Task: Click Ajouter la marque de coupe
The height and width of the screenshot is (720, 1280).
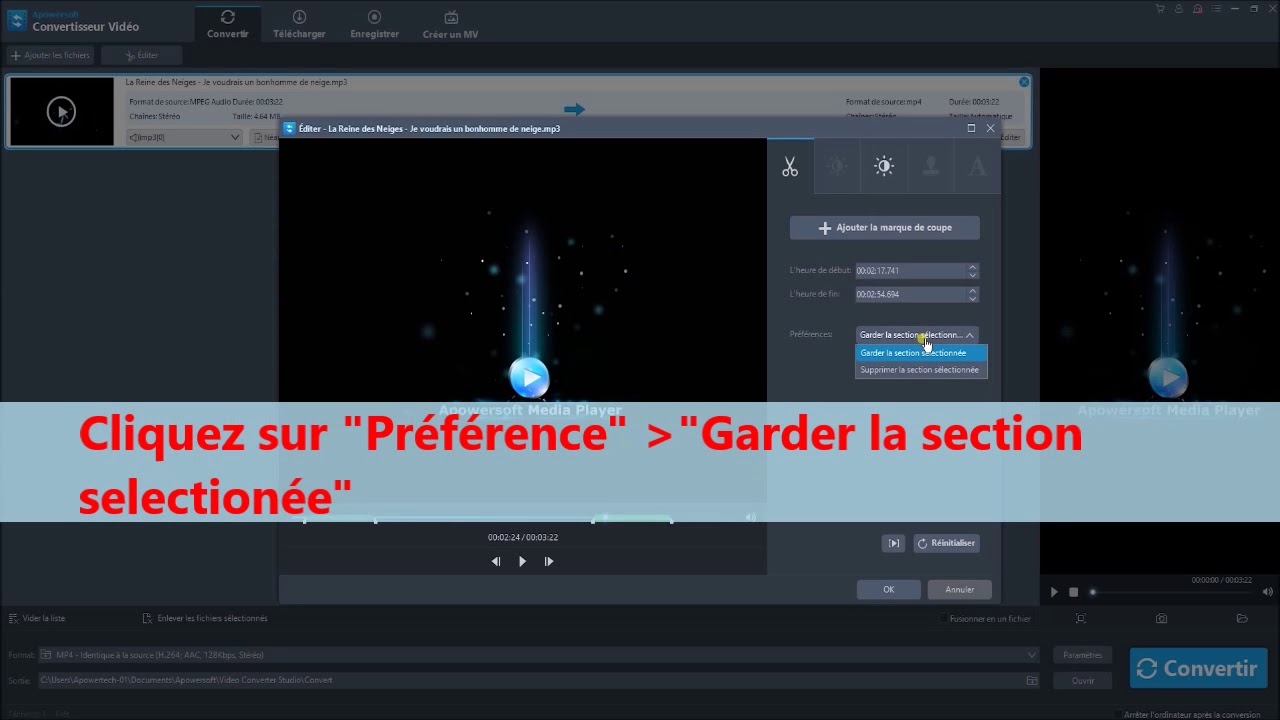Action: (x=885, y=228)
